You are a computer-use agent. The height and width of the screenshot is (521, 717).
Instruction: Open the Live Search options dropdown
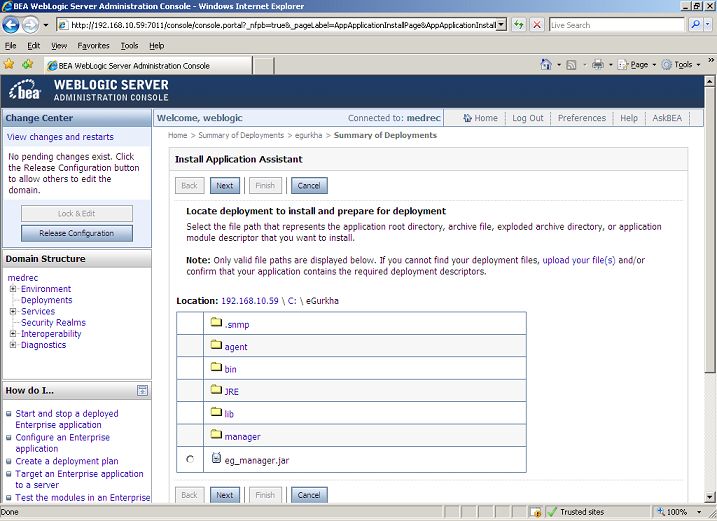tap(708, 25)
